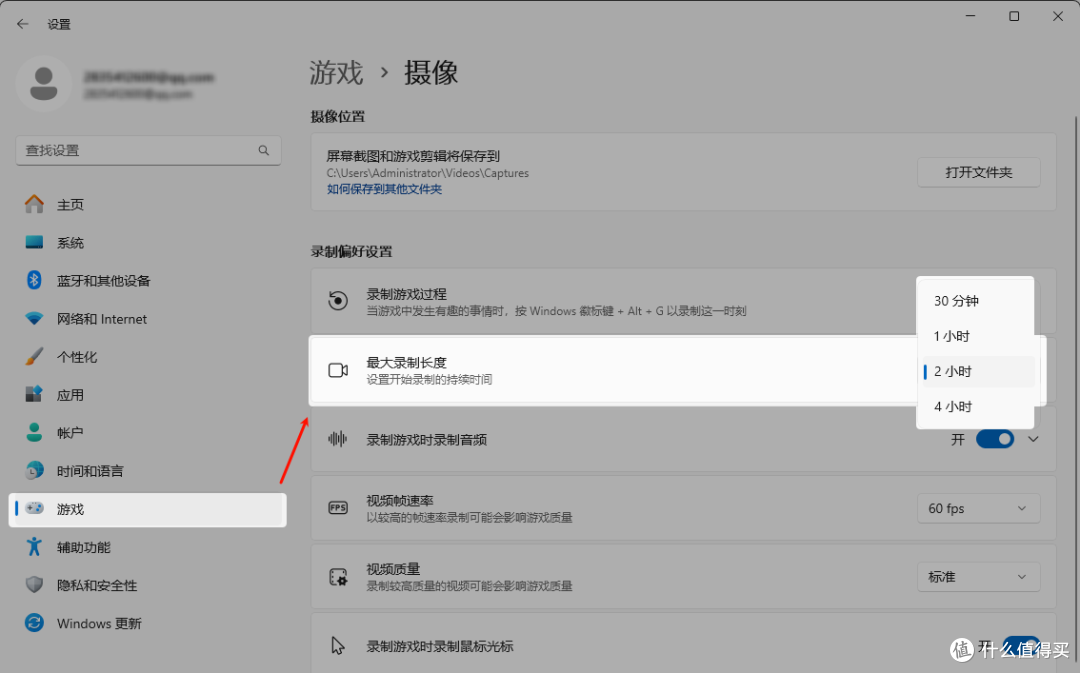Click the 摄像位置 heading

[x=338, y=116]
